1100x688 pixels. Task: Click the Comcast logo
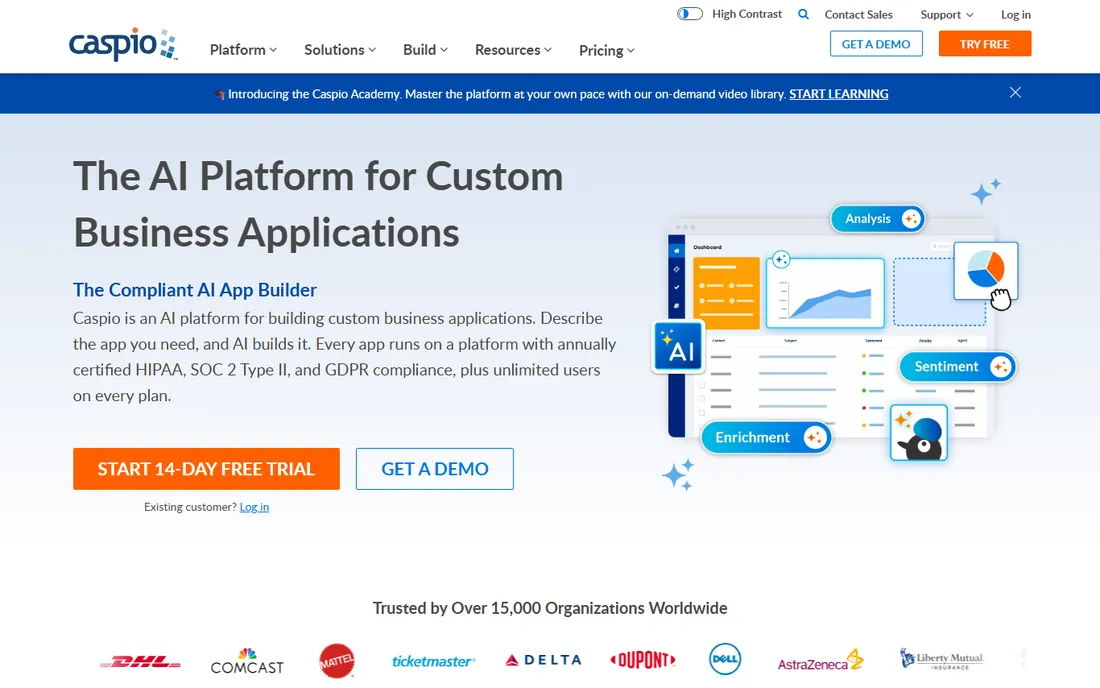[x=247, y=661]
